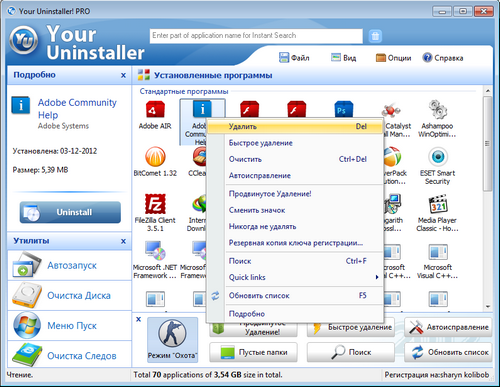Click the Быстрое удаление bottom button
The width and height of the screenshot is (500, 387).
[x=351, y=327]
